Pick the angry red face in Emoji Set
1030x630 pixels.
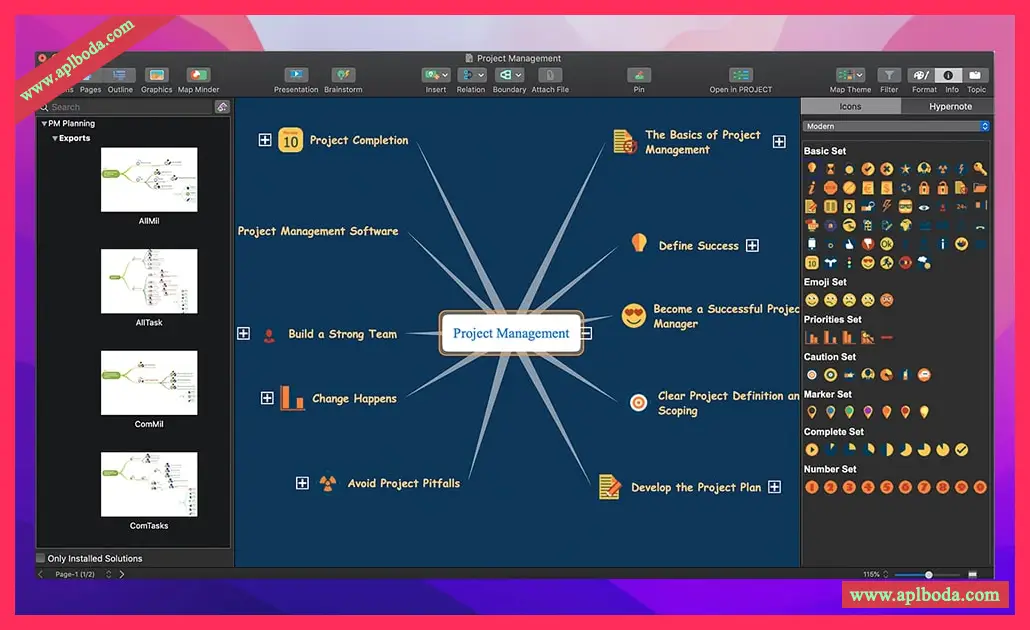(x=887, y=300)
